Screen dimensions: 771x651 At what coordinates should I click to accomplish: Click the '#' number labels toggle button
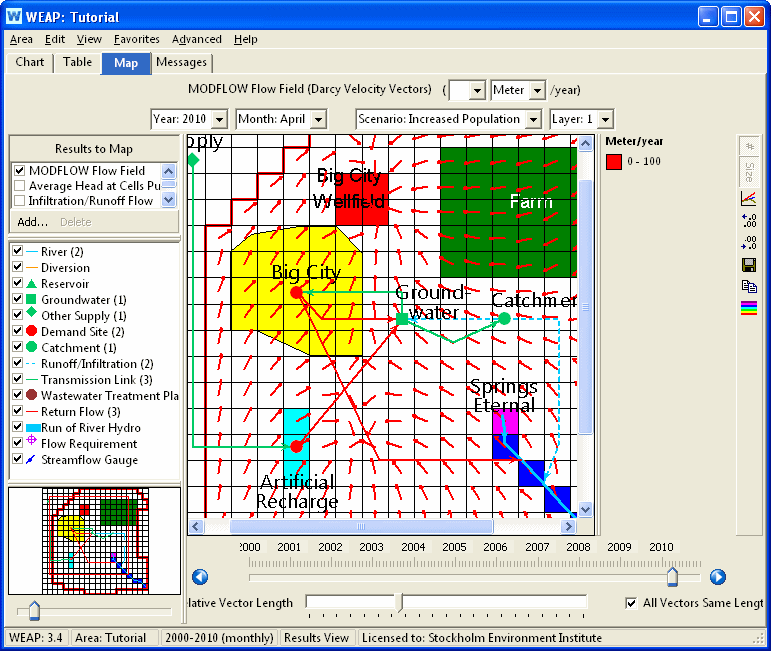pos(749,146)
